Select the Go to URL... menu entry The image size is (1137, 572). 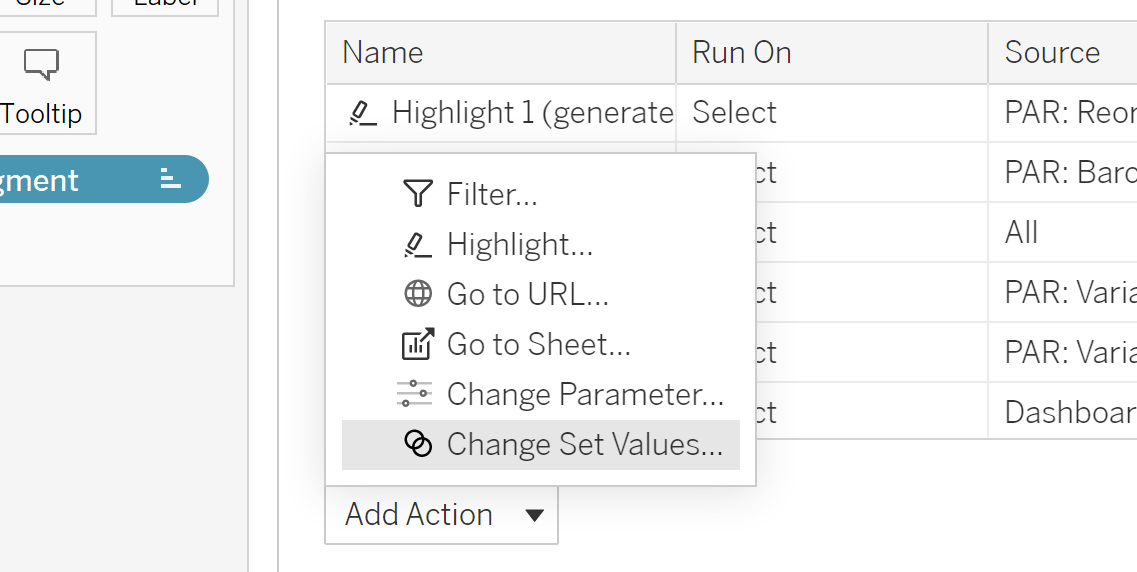pyautogui.click(x=527, y=294)
